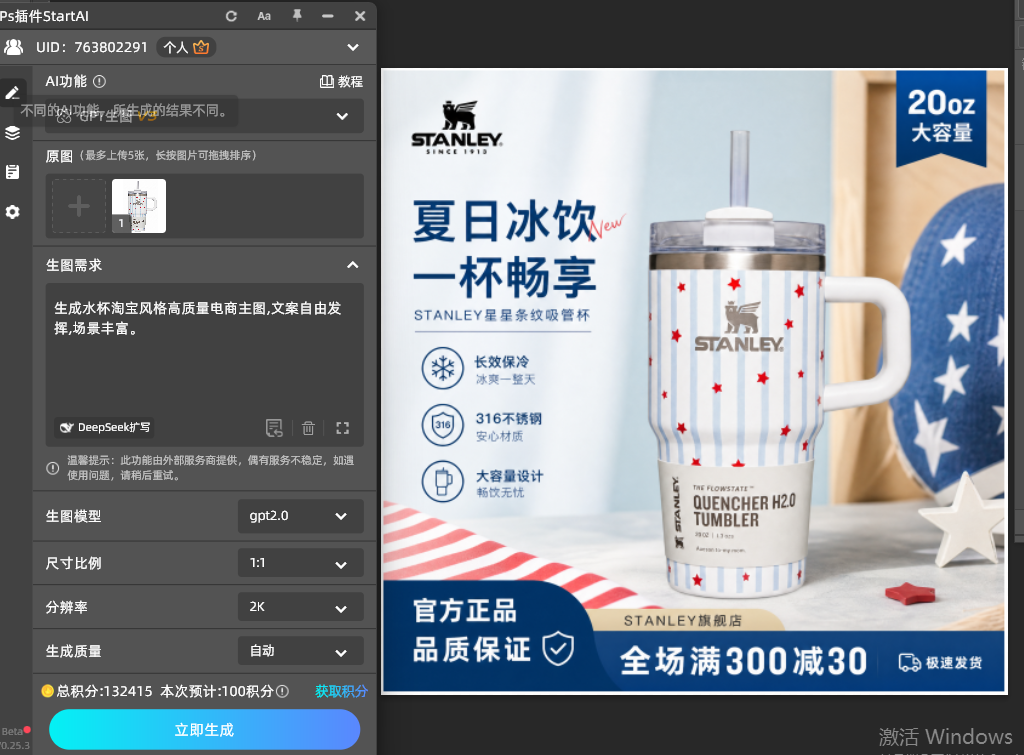This screenshot has height=755, width=1024.
Task: Open the 生图模型 gpt2.0 dropdown
Action: coord(300,516)
